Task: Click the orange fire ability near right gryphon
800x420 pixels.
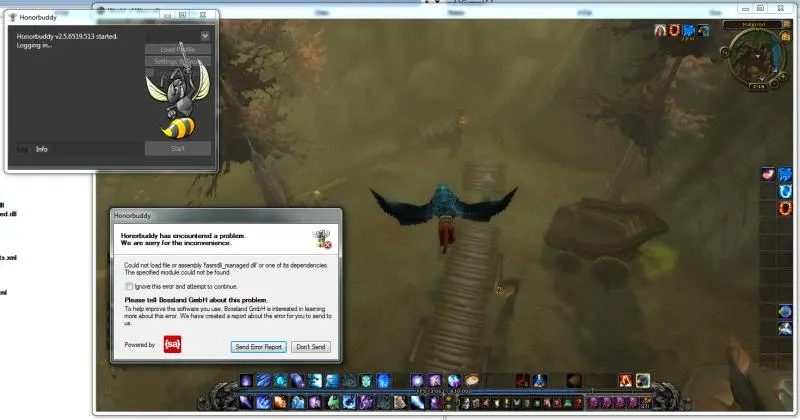Action: point(626,381)
